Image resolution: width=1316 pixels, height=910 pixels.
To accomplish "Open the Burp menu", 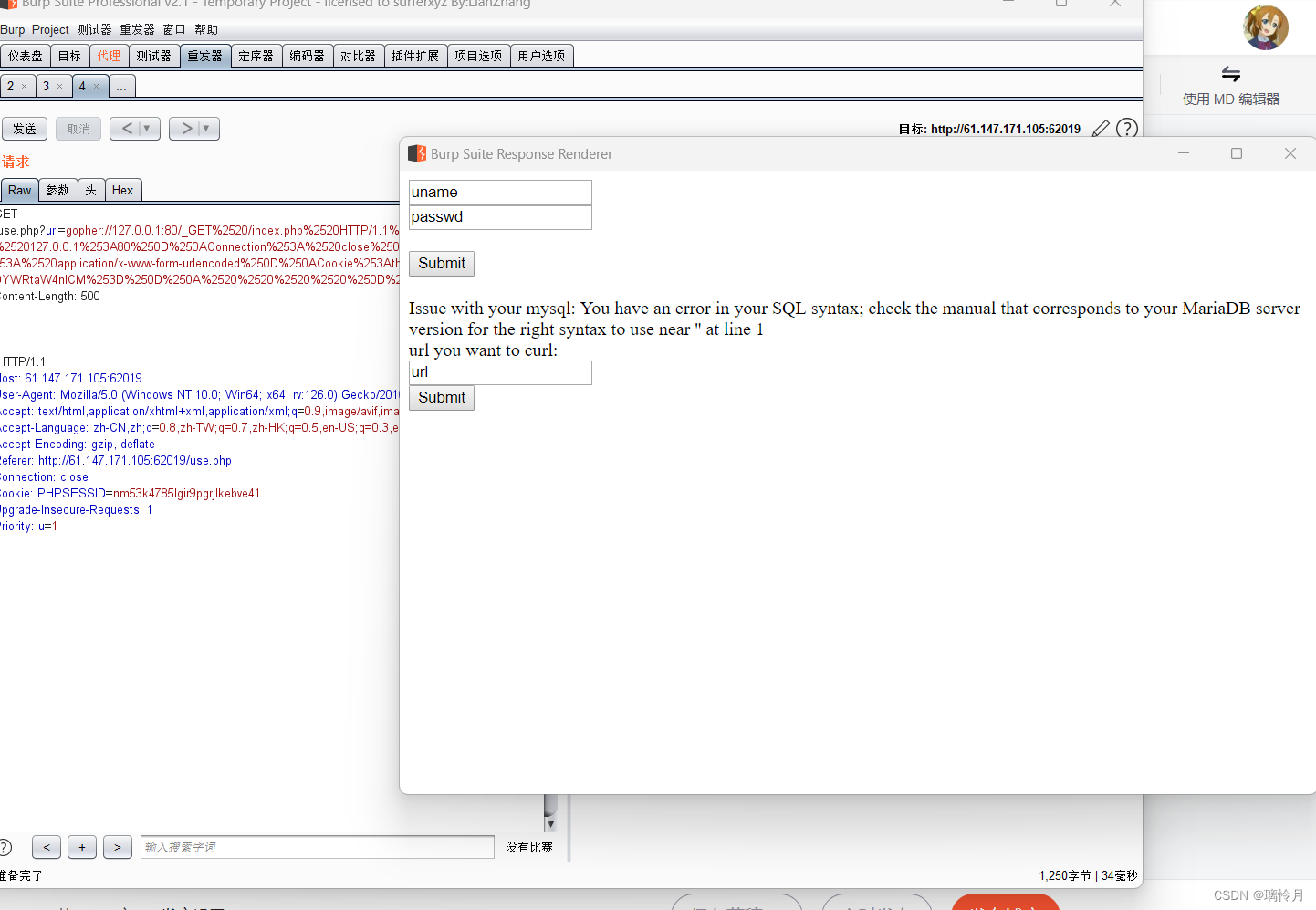I will click(x=13, y=29).
